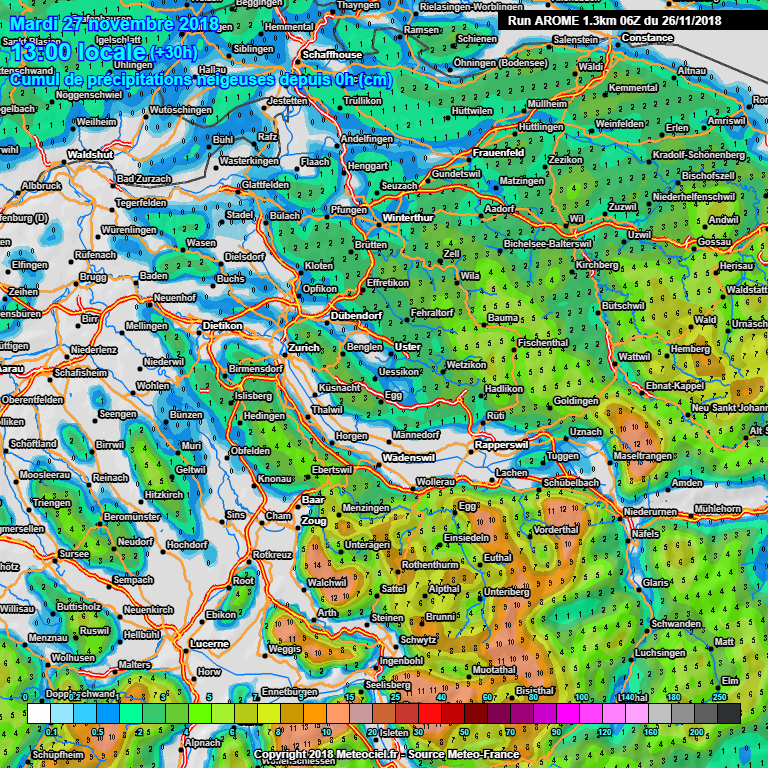Select the Frauenfeld label

tap(498, 153)
